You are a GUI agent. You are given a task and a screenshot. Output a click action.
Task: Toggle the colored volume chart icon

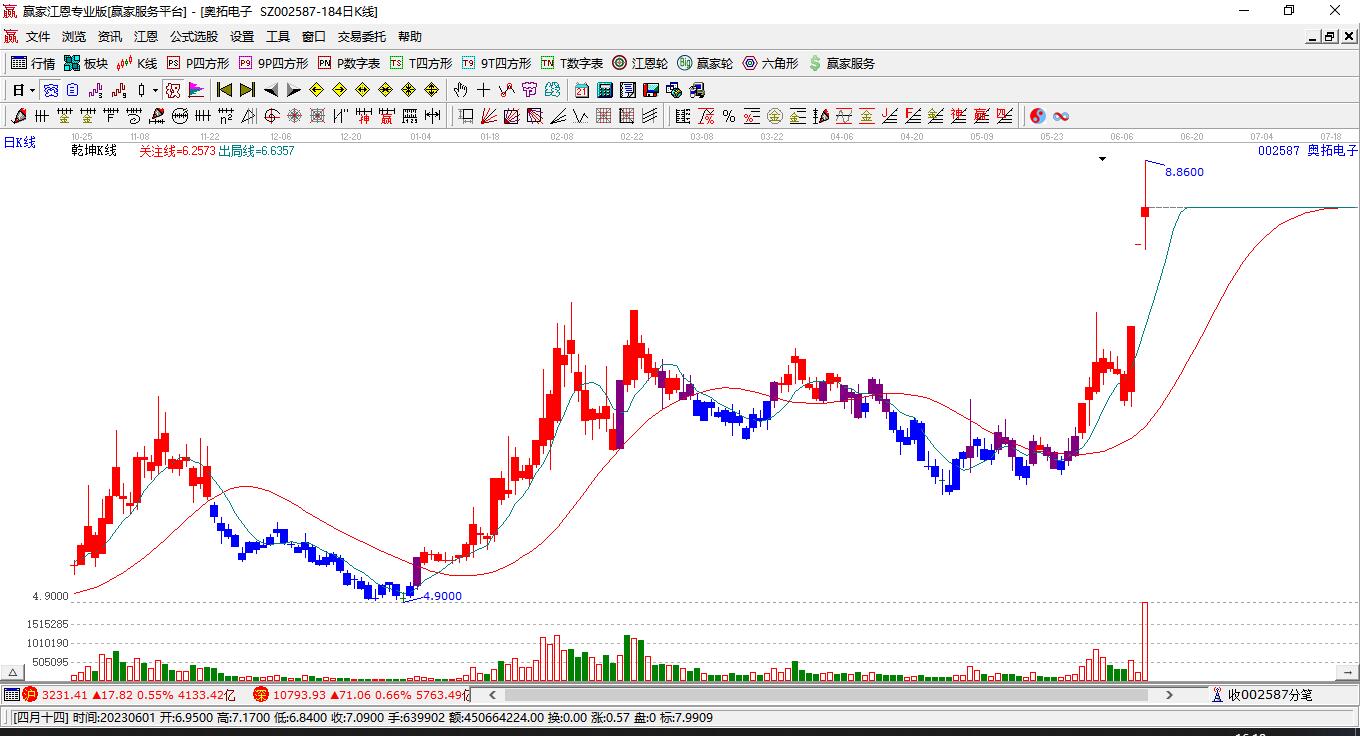click(x=195, y=90)
